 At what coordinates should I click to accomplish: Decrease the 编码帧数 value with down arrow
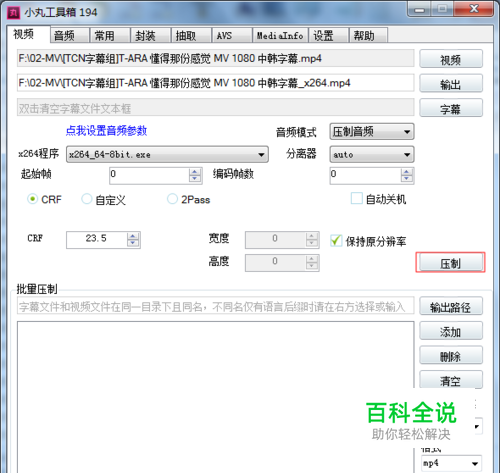tap(407, 179)
